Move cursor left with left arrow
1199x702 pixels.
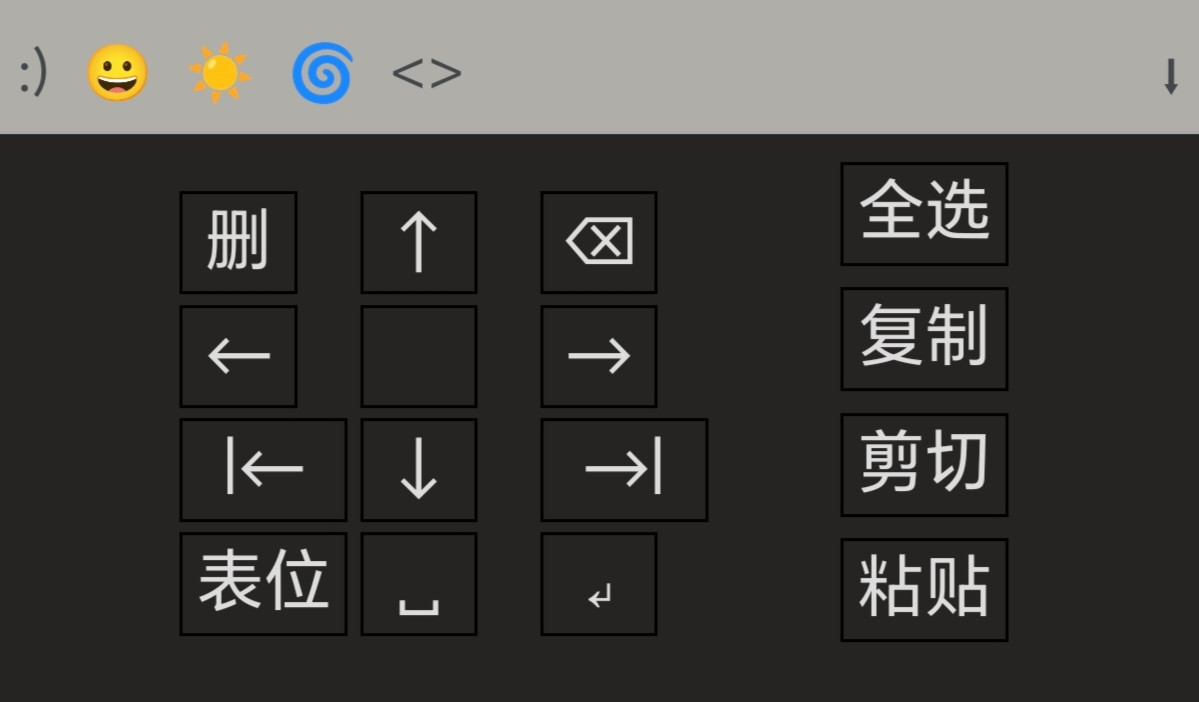click(238, 356)
